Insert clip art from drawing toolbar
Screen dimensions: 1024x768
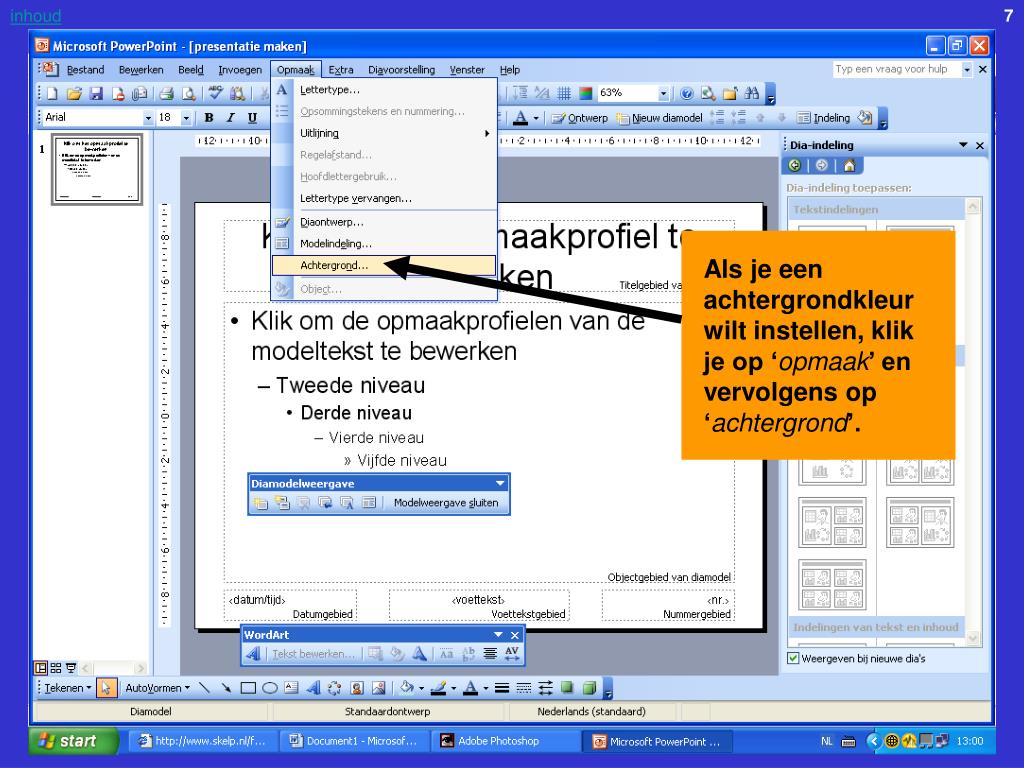[x=357, y=688]
